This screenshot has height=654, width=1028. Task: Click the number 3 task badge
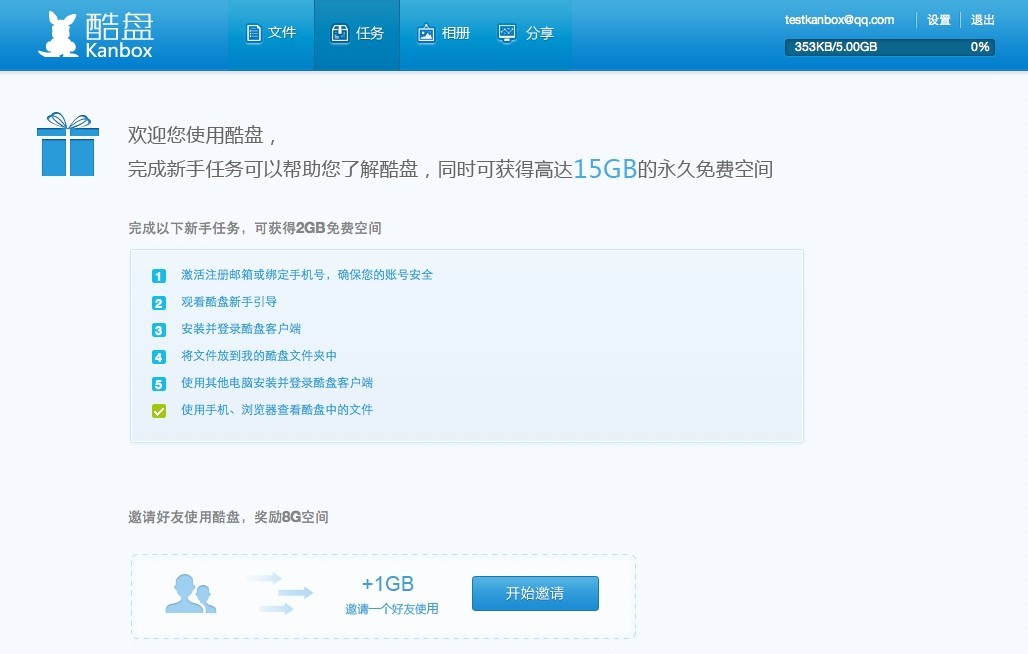click(159, 330)
